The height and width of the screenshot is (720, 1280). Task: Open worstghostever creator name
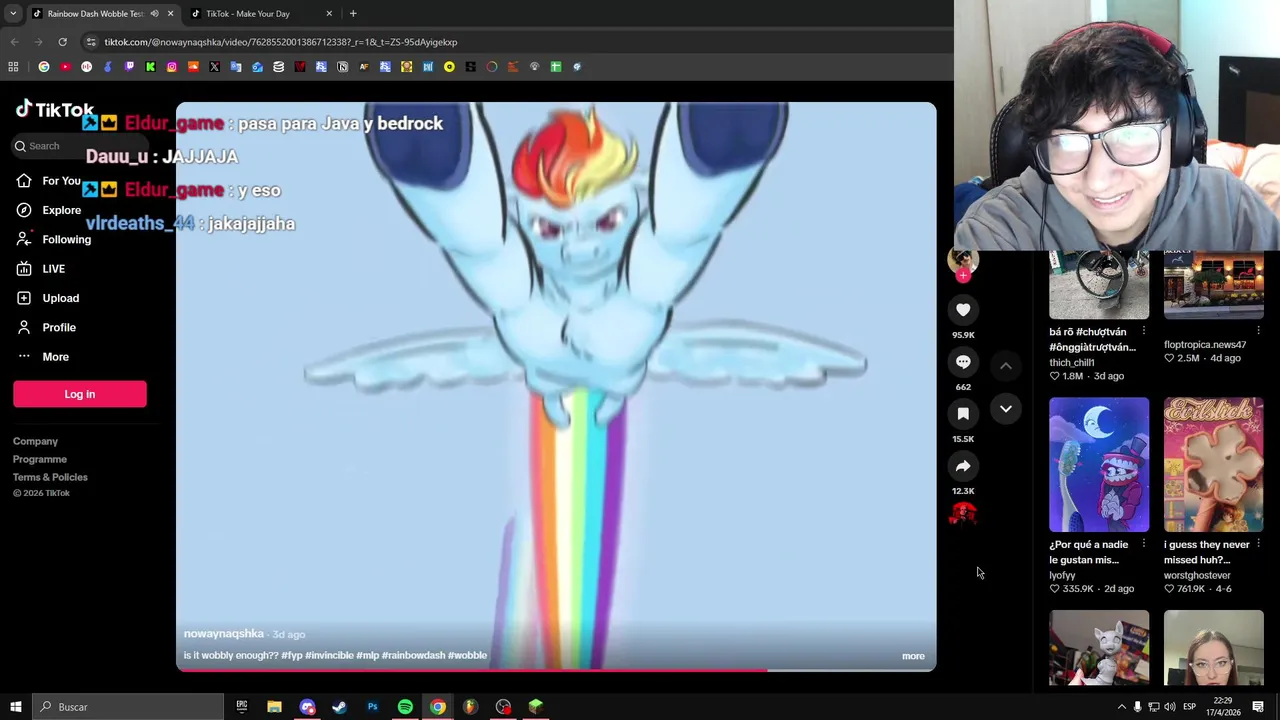coord(1197,576)
